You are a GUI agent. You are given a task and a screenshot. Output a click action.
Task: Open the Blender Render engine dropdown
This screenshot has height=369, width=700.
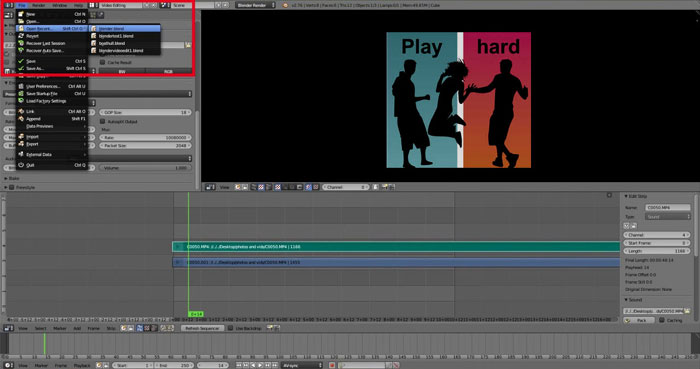[255, 5]
